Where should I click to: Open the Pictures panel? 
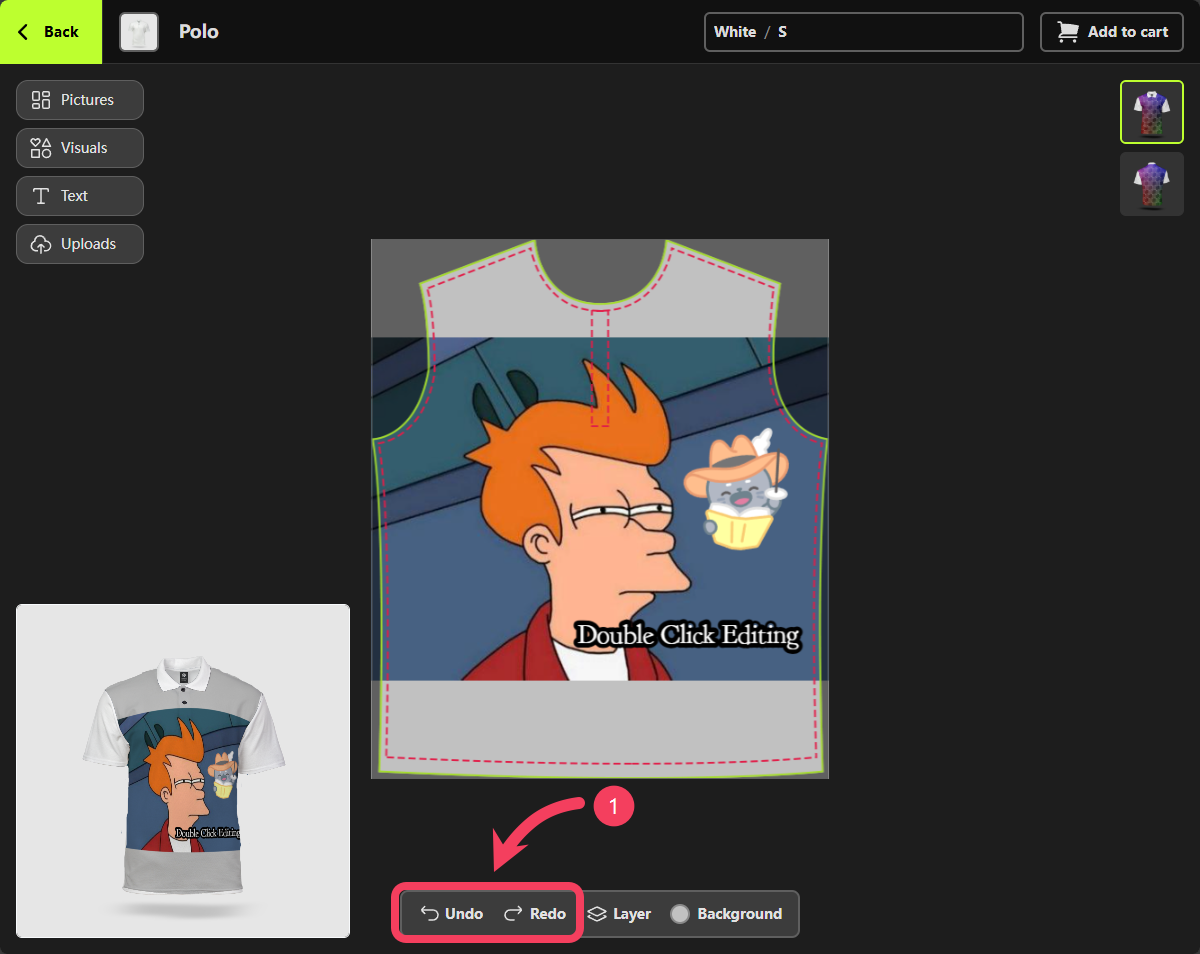point(80,100)
